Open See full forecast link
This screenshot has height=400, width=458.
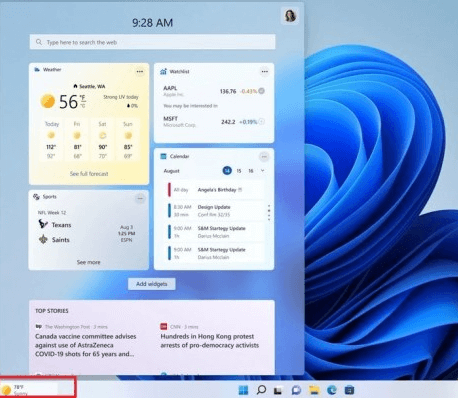point(89,174)
